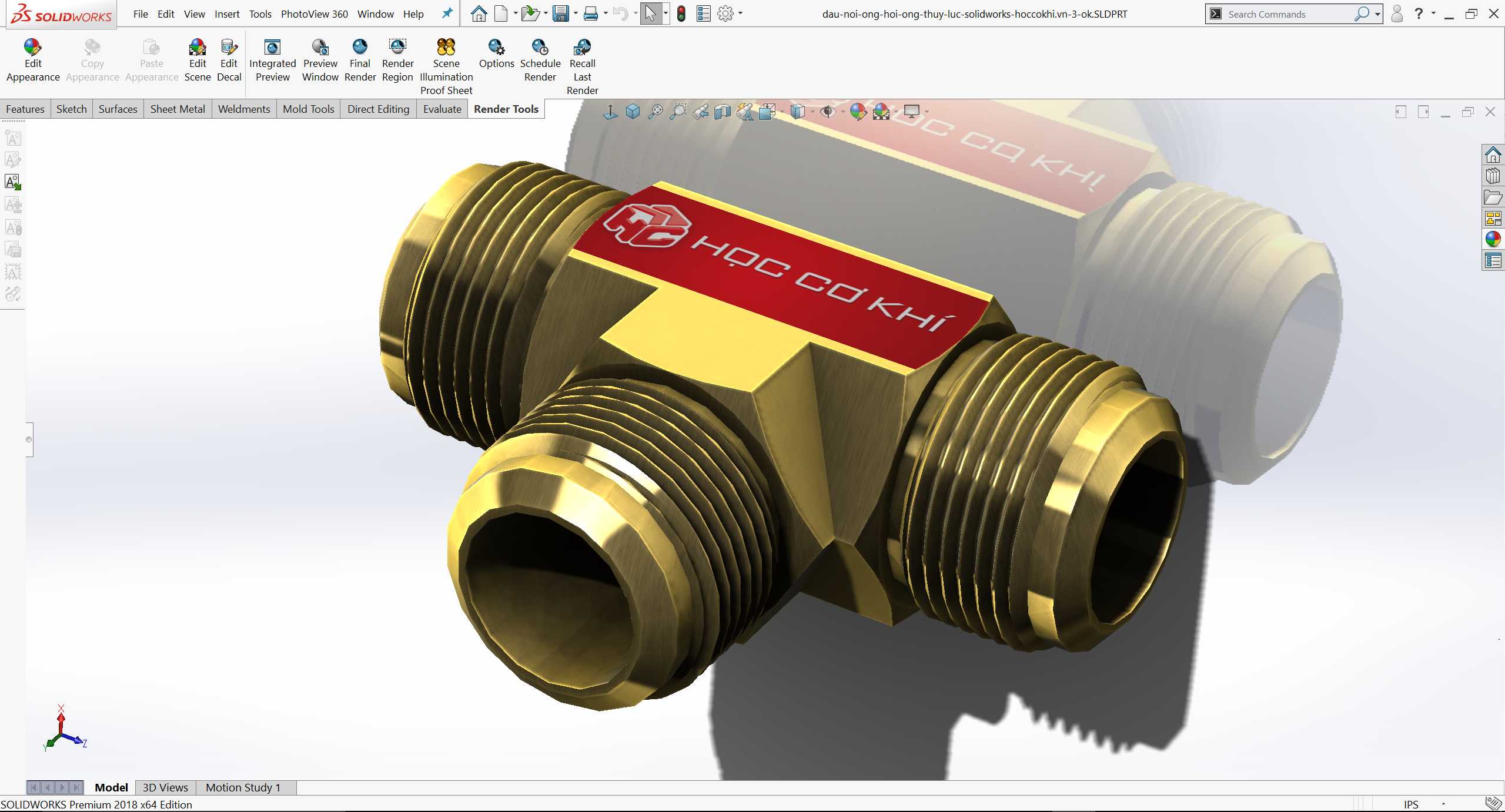Expand the New document dropdown arrow
Viewport: 1505px width, 812px height.
point(516,14)
